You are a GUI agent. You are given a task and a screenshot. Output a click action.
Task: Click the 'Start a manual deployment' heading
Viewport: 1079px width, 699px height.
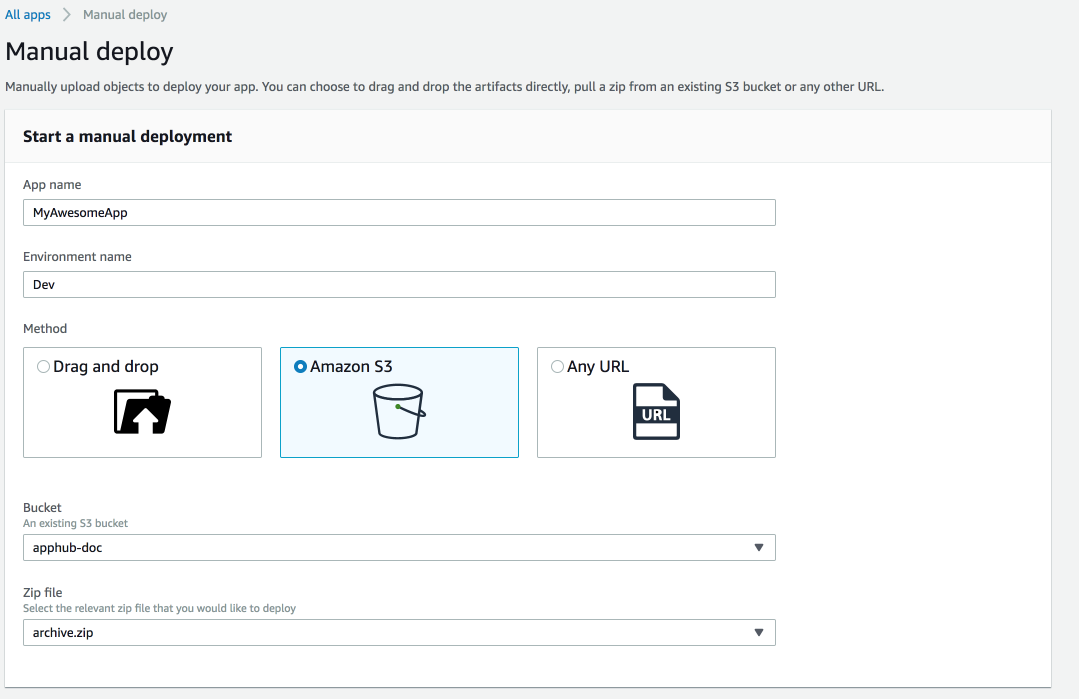[x=127, y=136]
